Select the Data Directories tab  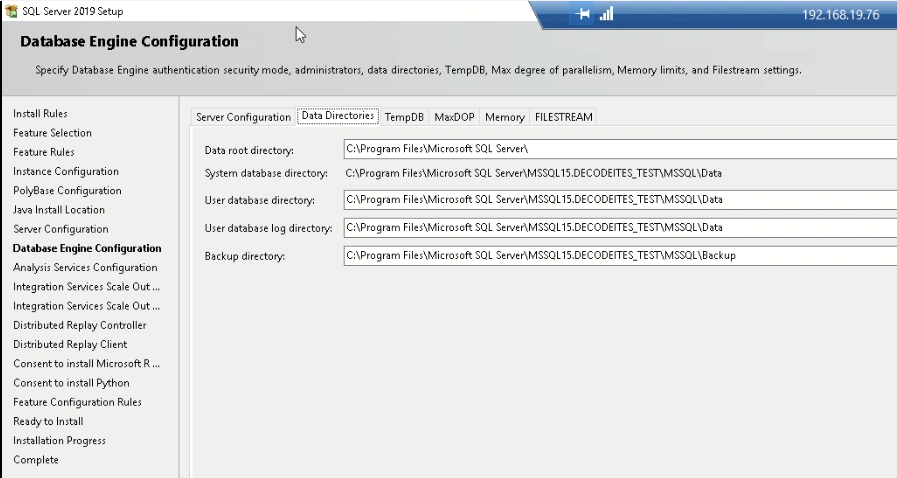tap(338, 115)
